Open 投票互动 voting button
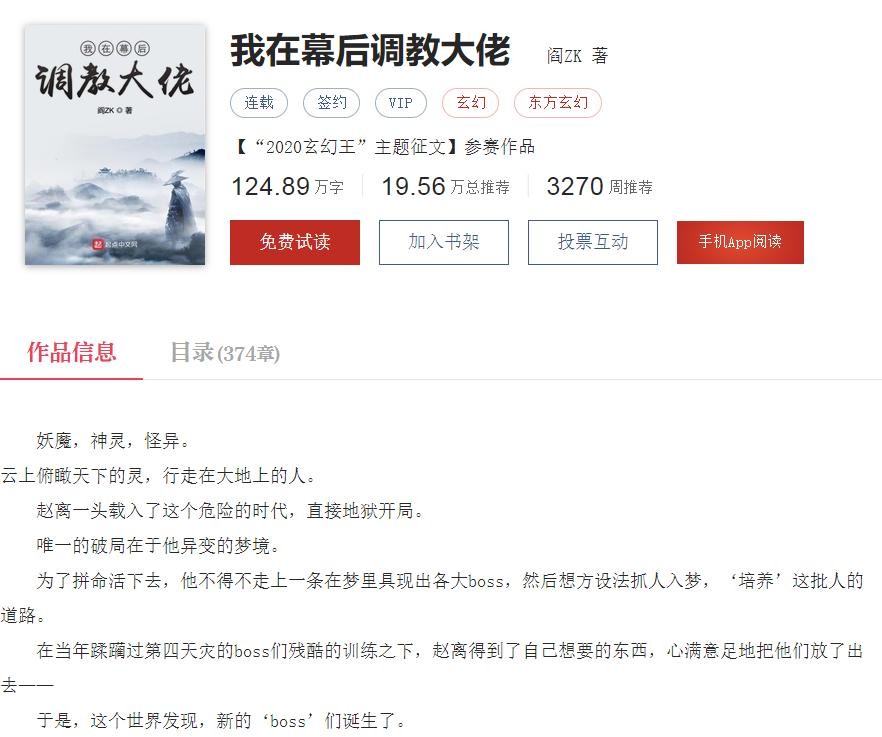The width and height of the screenshot is (882, 737). click(593, 242)
